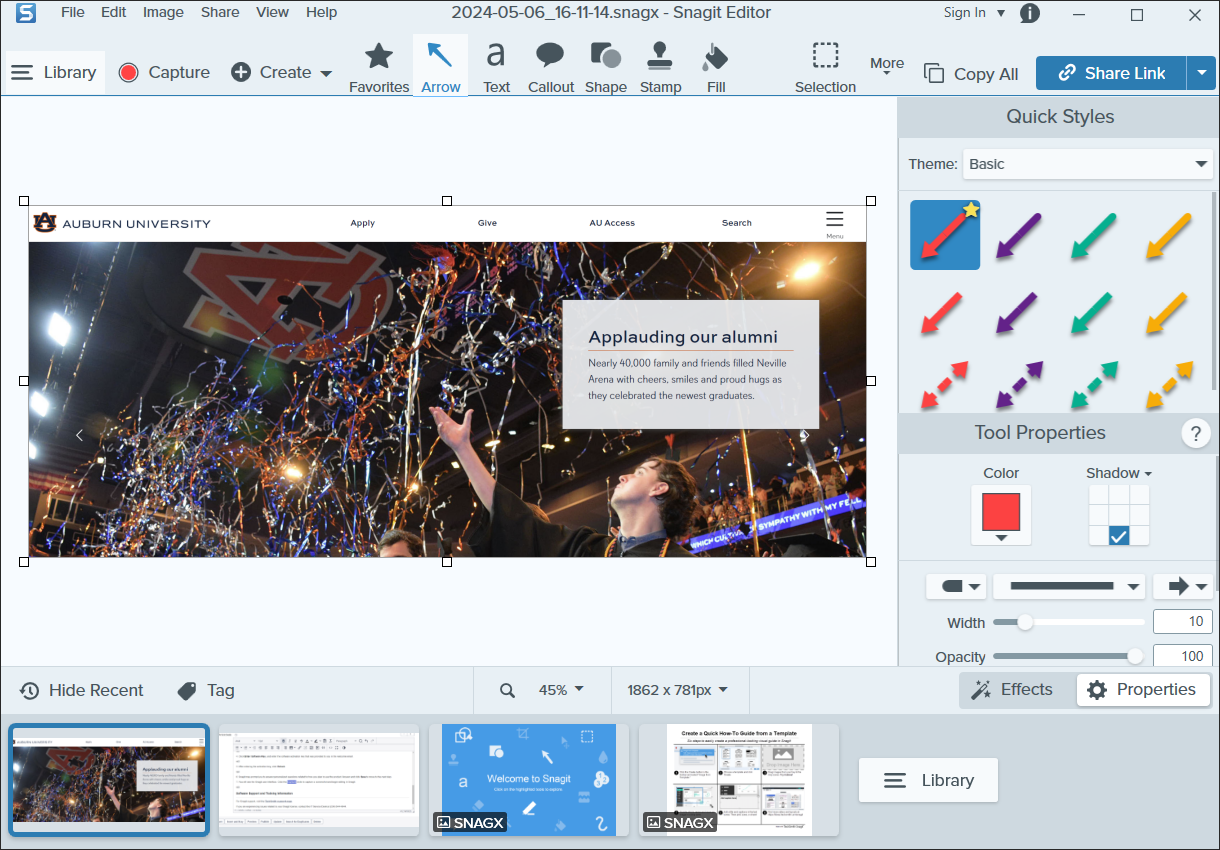This screenshot has height=850, width=1220.
Task: Click Hide Recent to collapse the tray
Action: click(x=80, y=689)
